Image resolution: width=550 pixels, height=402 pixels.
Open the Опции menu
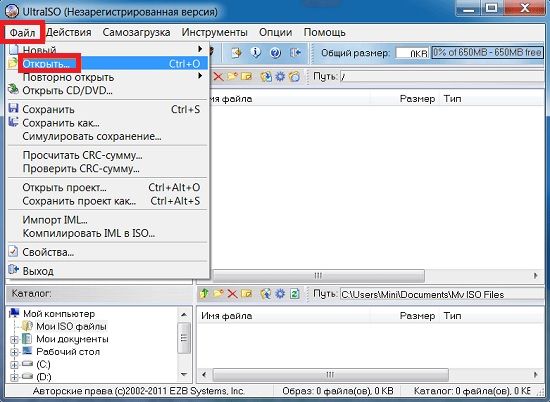[276, 32]
